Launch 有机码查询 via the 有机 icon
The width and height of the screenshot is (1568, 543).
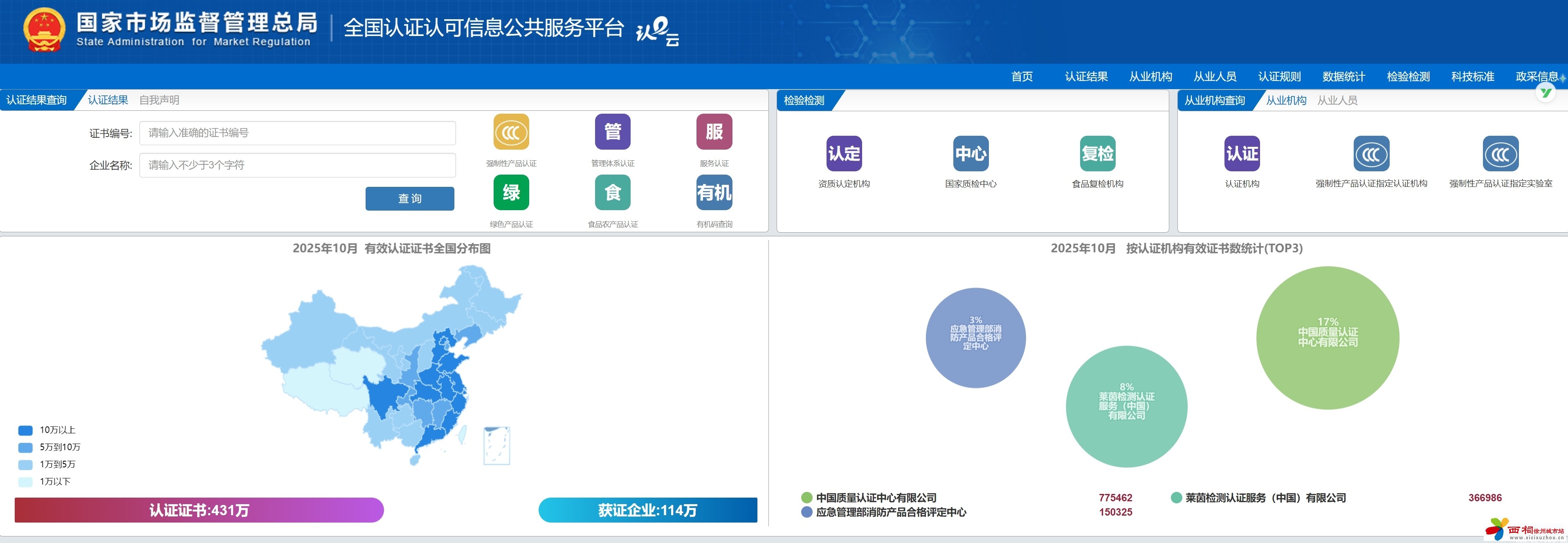click(x=713, y=192)
